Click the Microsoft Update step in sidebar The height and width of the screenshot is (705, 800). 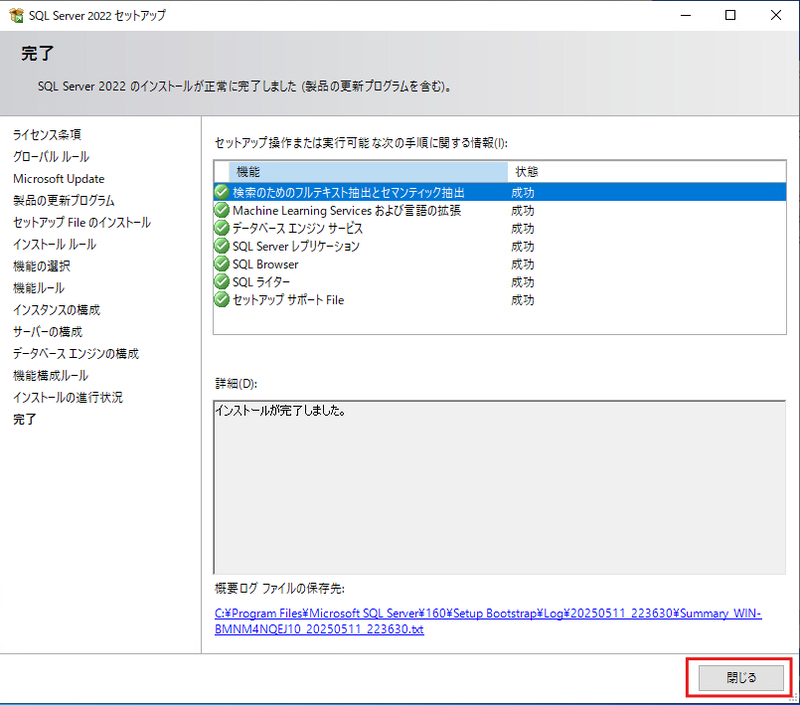(x=59, y=179)
